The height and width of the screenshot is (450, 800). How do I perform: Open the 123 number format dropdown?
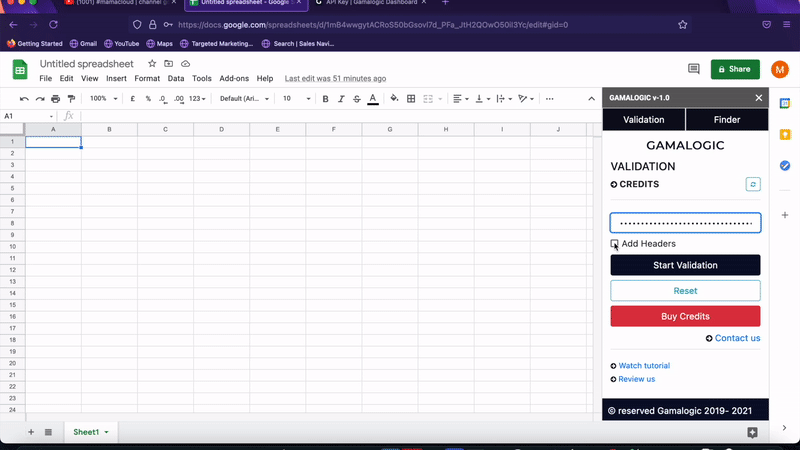pos(197,98)
